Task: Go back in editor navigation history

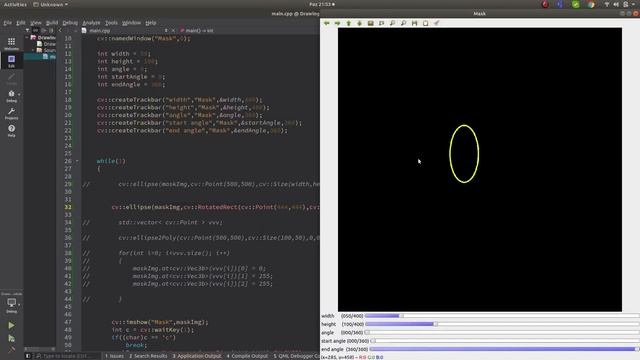Action: [60, 31]
